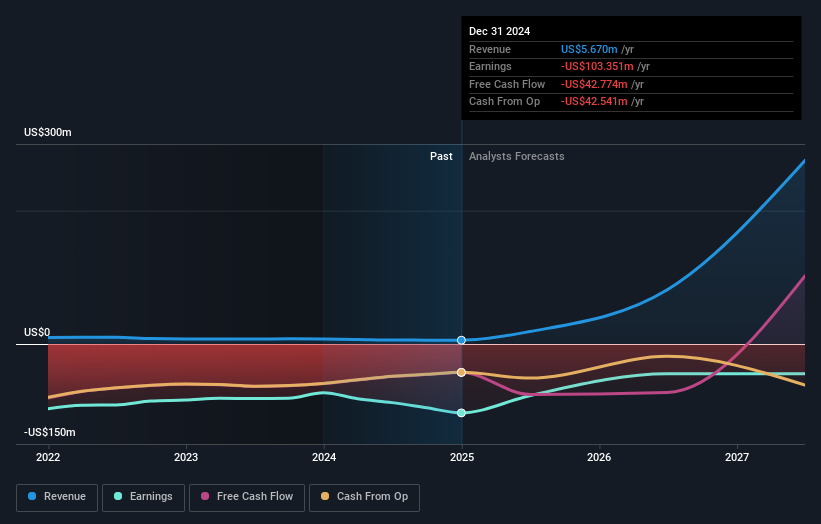Click the orange Cash From Op data point

coord(461,372)
